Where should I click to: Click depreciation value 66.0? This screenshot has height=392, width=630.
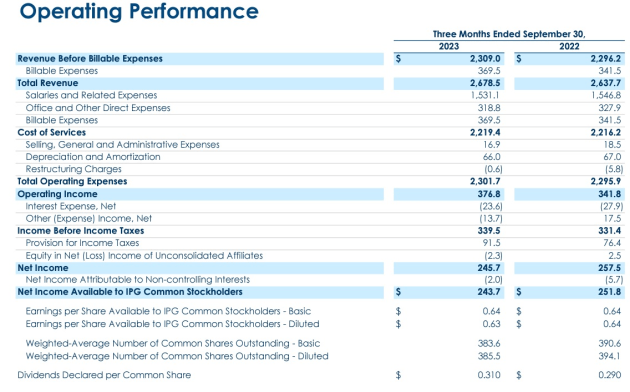(492, 157)
